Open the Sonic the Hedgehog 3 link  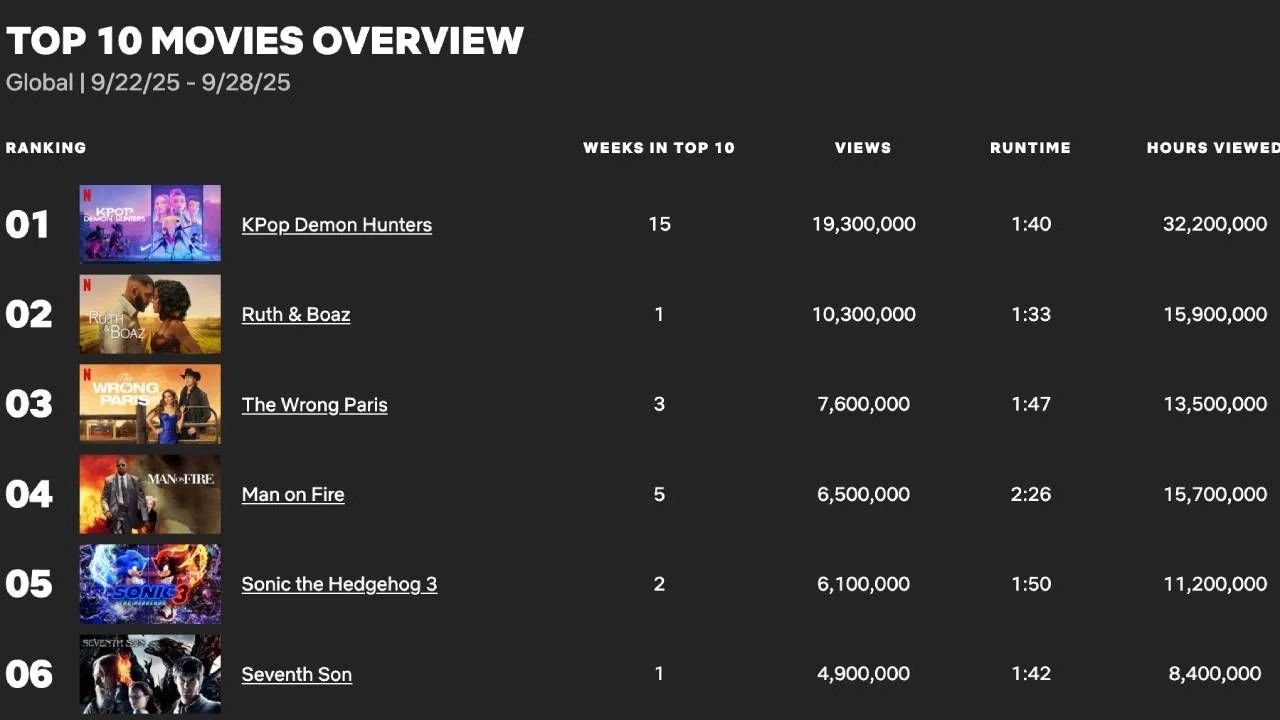[339, 585]
